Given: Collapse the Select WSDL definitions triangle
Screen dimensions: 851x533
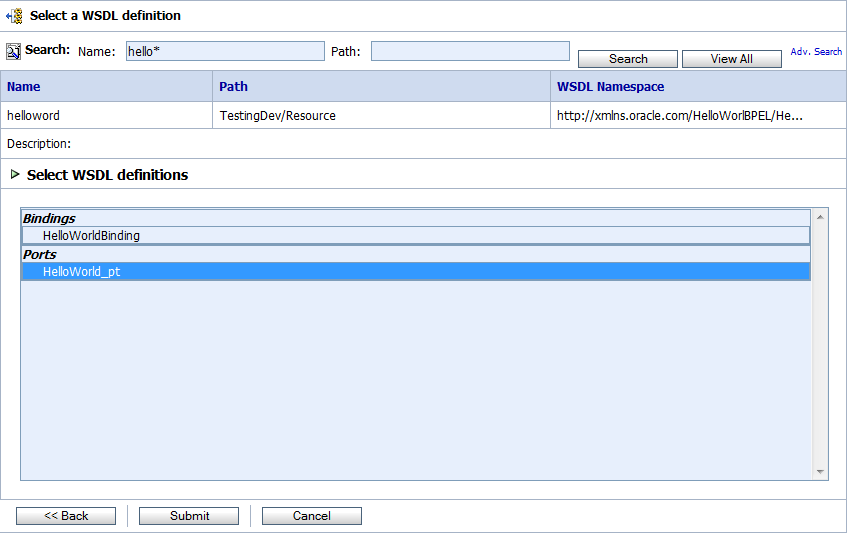Looking at the screenshot, I should 15,174.
